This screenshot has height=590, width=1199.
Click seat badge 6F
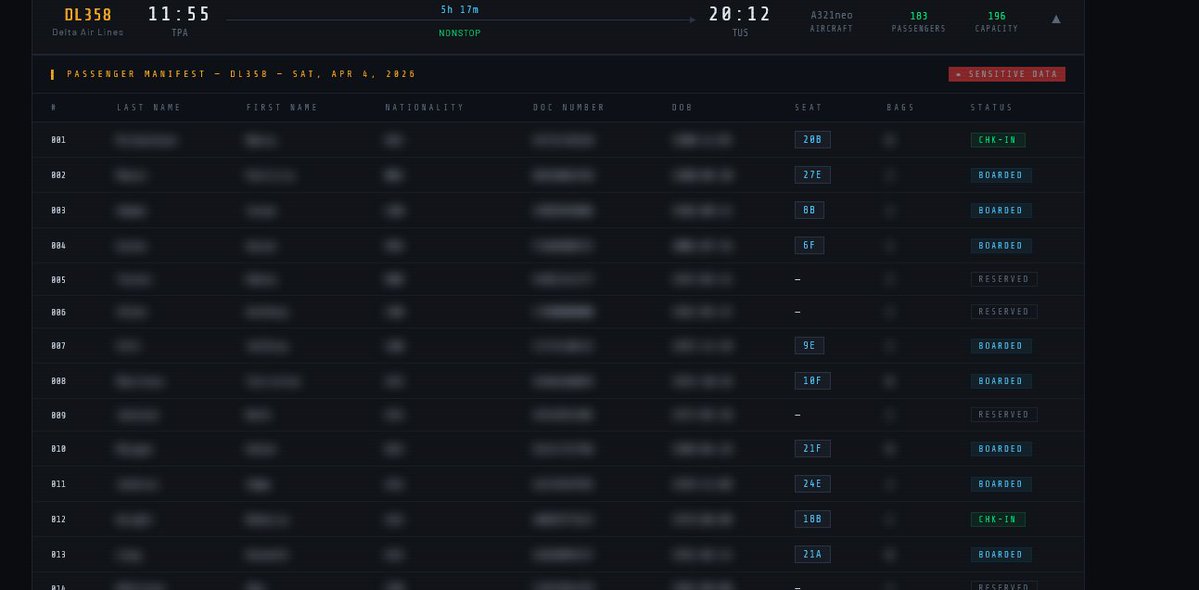click(809, 245)
